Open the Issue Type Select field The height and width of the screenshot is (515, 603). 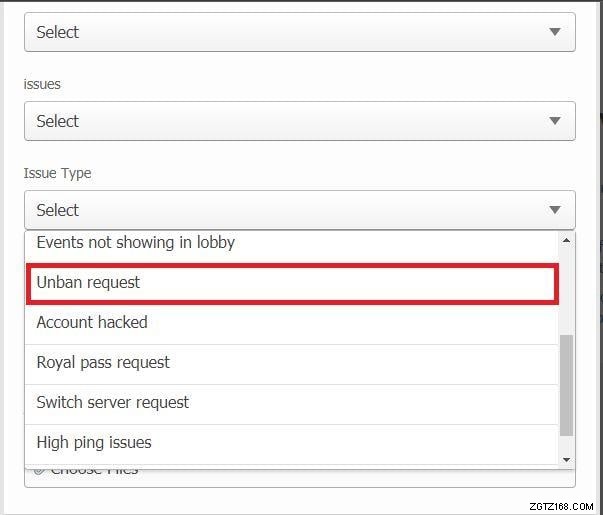[x=299, y=210]
